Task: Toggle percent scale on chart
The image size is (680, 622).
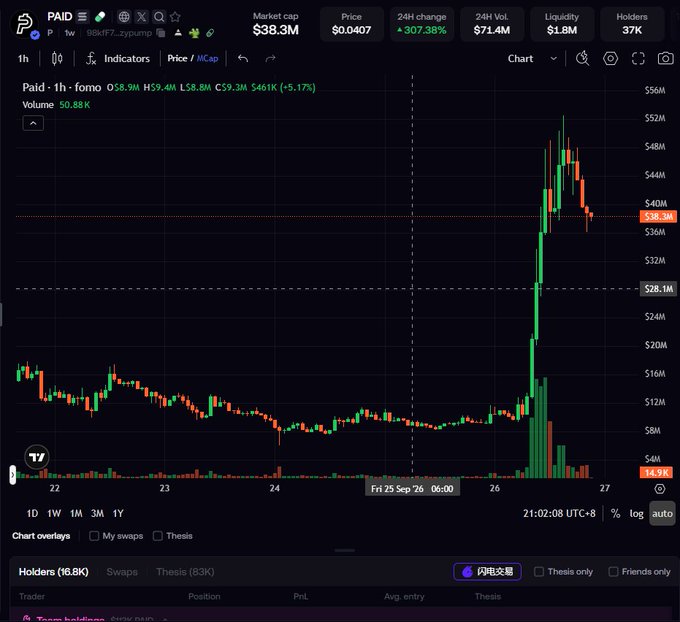Action: click(x=615, y=514)
